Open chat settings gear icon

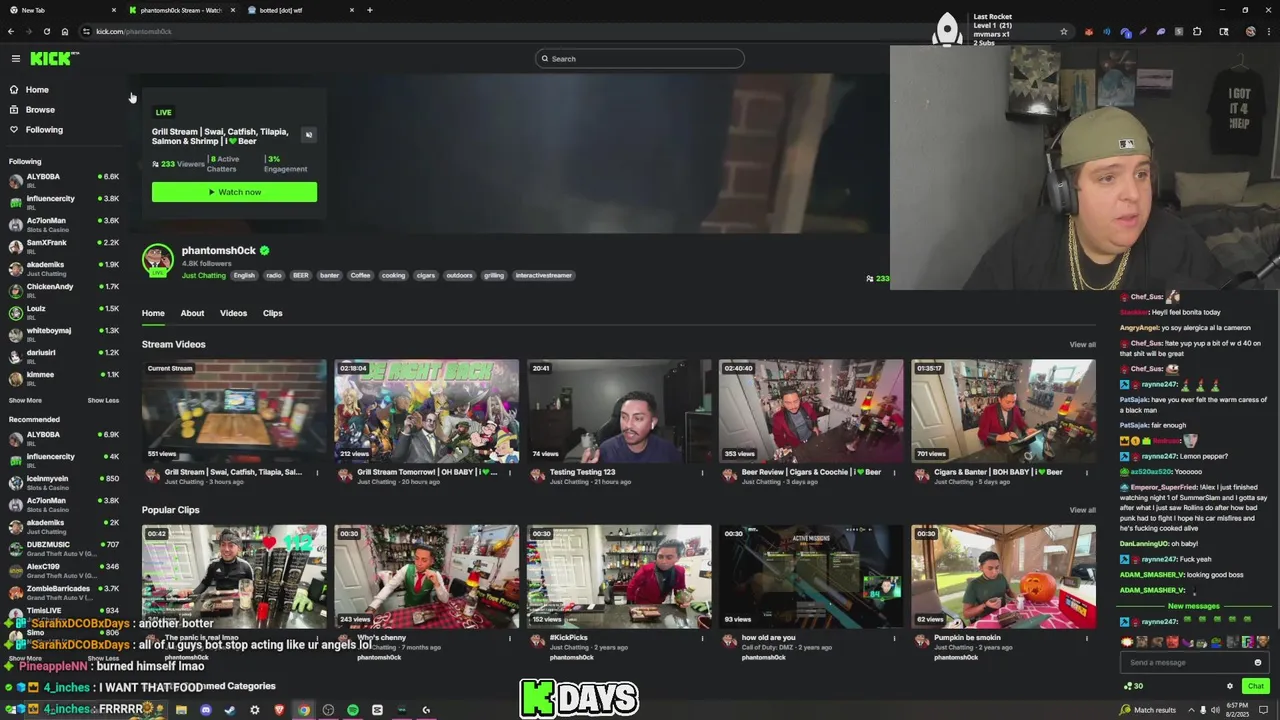pyautogui.click(x=1230, y=686)
